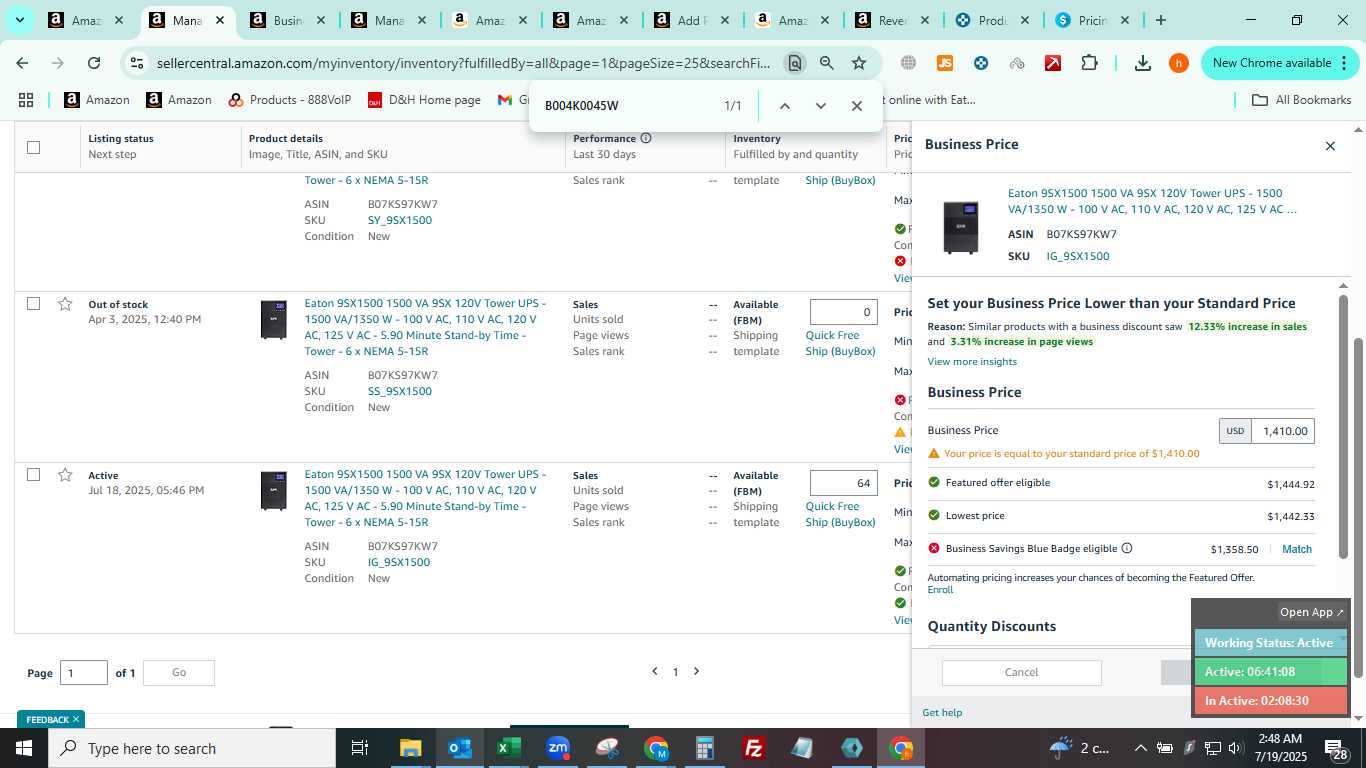Open the Chrome extensions puzzle icon
This screenshot has width=1366, height=768.
point(1090,63)
